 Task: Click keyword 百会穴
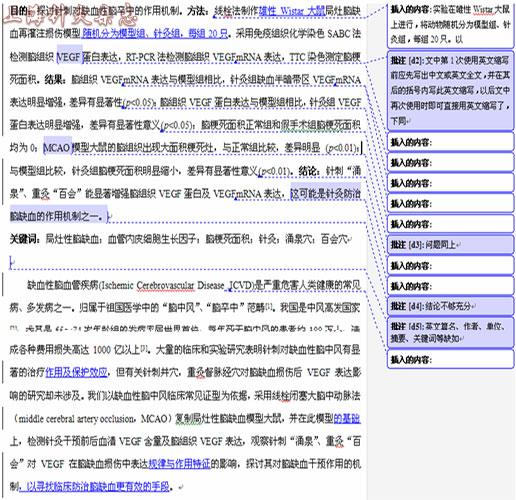334,239
